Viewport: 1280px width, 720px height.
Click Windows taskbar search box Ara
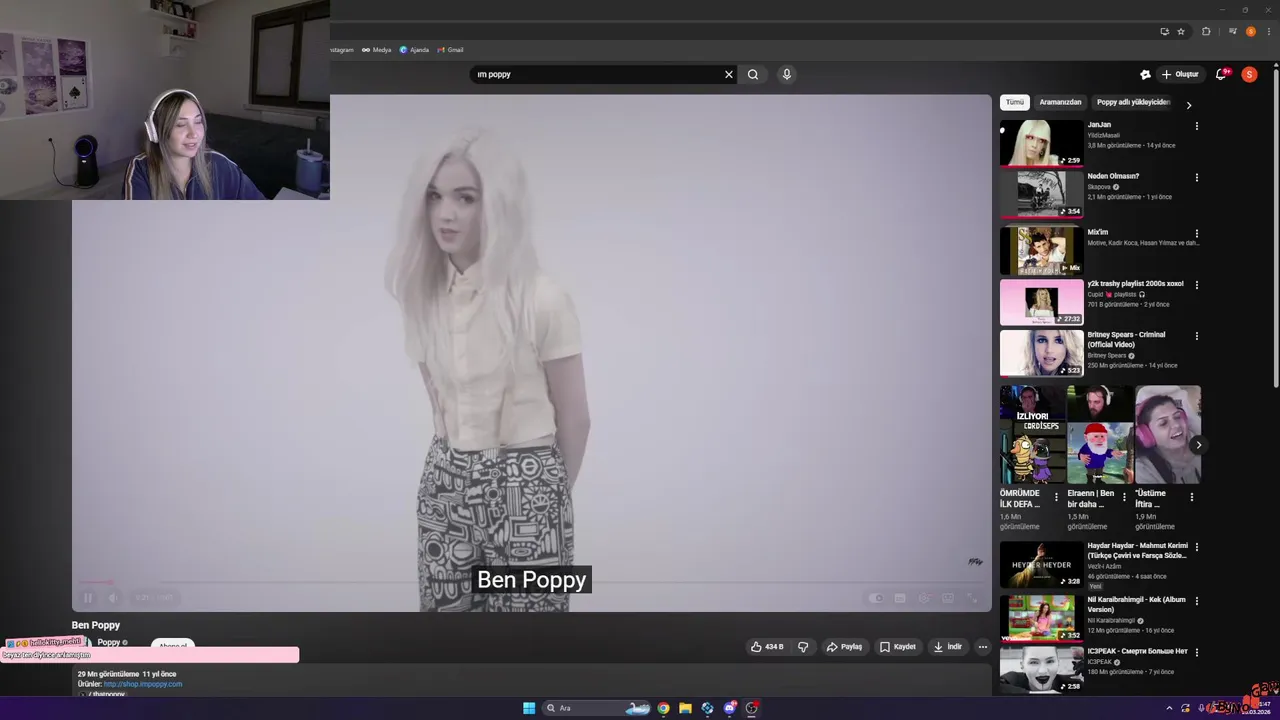(x=597, y=708)
